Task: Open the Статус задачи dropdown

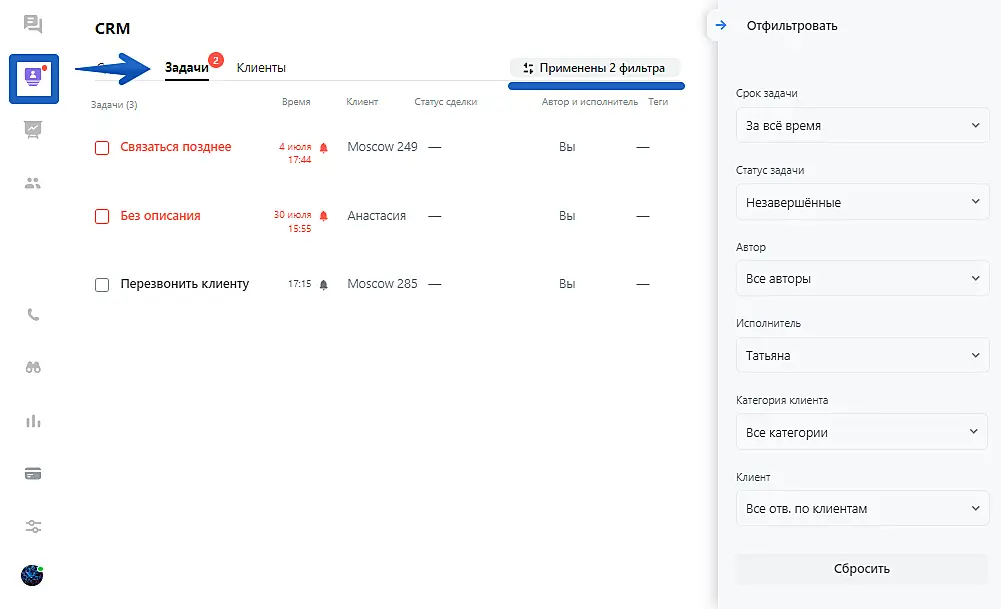Action: click(861, 202)
